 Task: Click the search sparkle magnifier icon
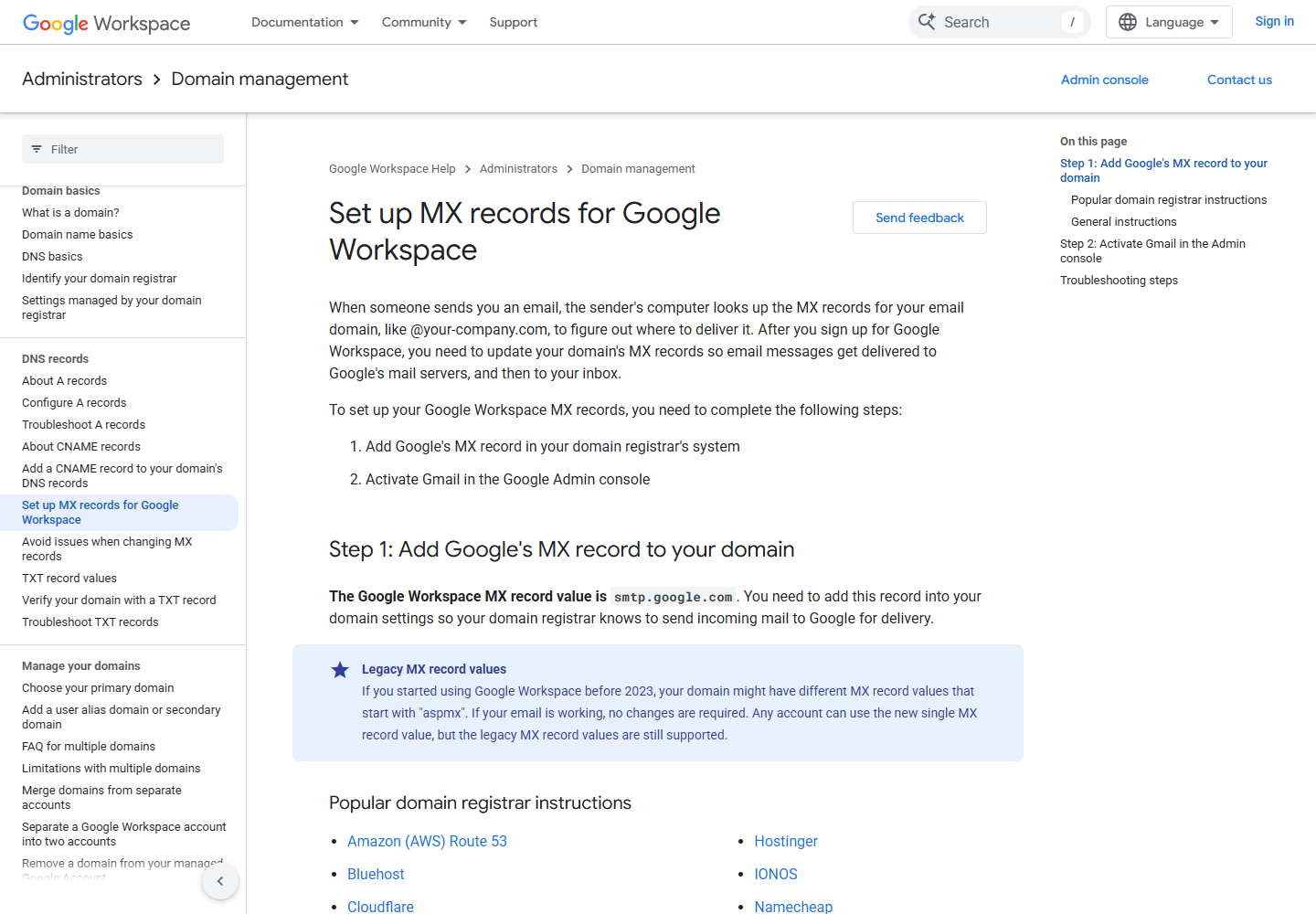coord(927,22)
